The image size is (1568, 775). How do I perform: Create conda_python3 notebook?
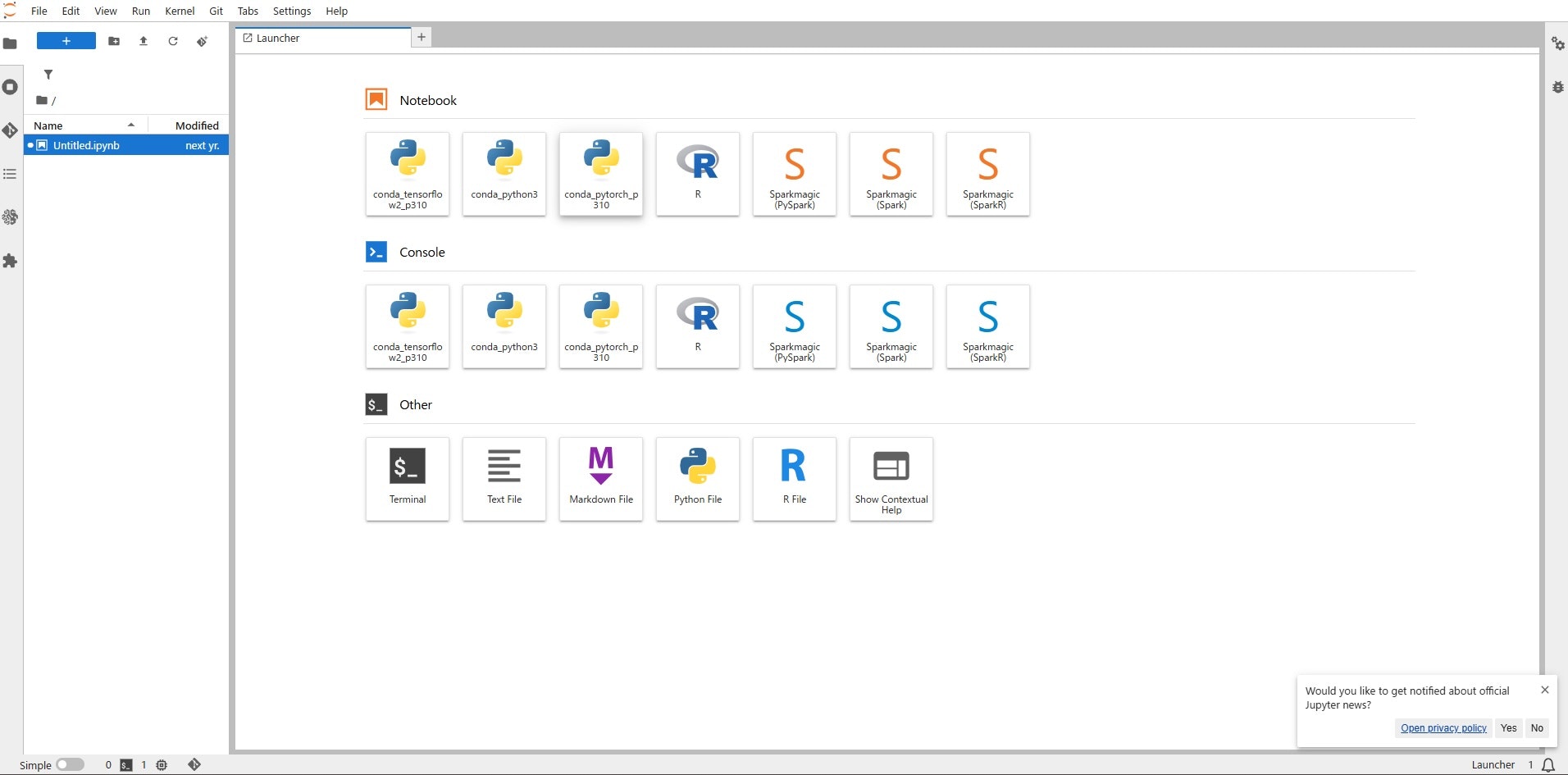coord(504,174)
